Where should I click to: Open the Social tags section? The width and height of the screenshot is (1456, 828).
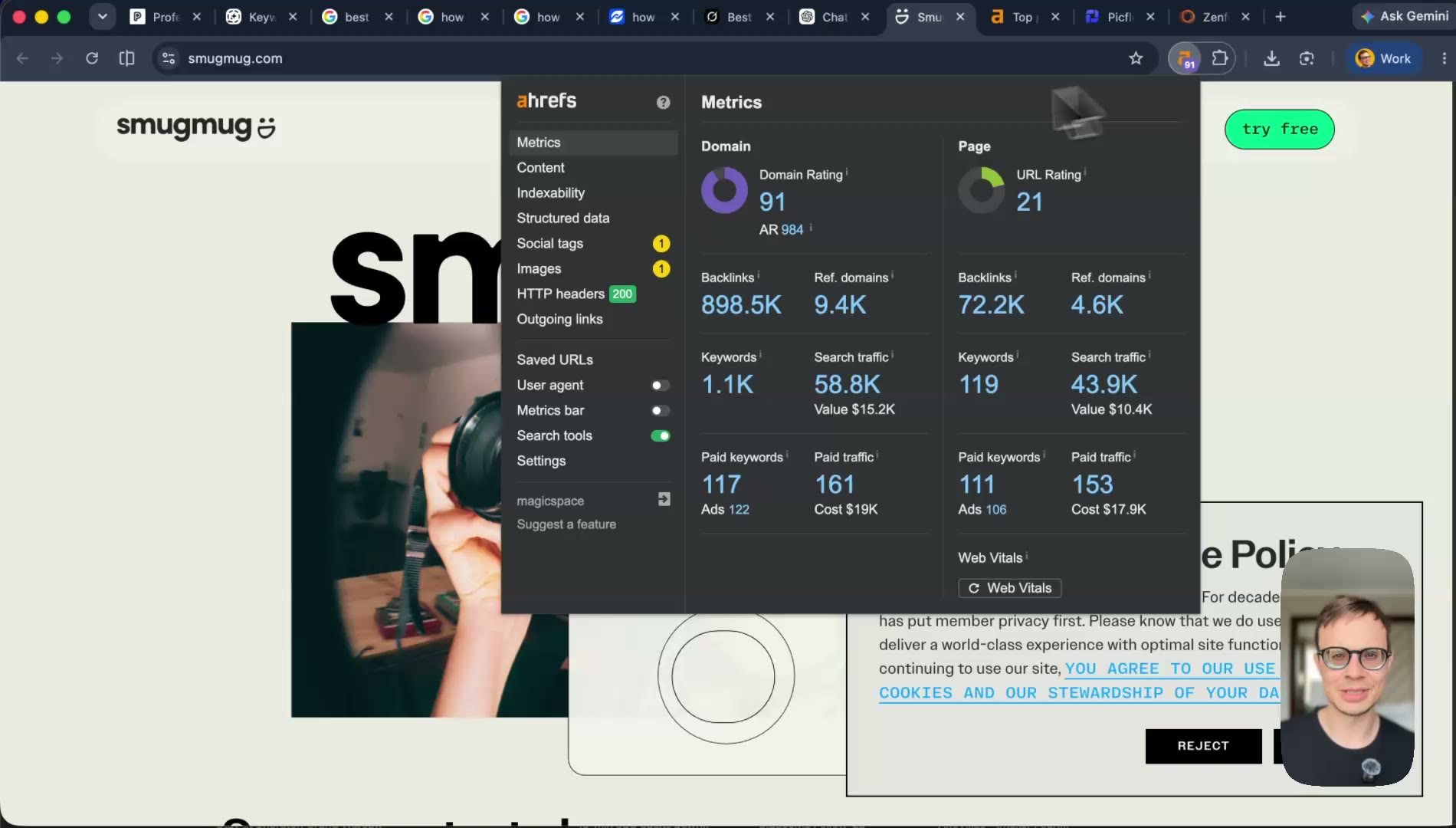[x=549, y=244]
